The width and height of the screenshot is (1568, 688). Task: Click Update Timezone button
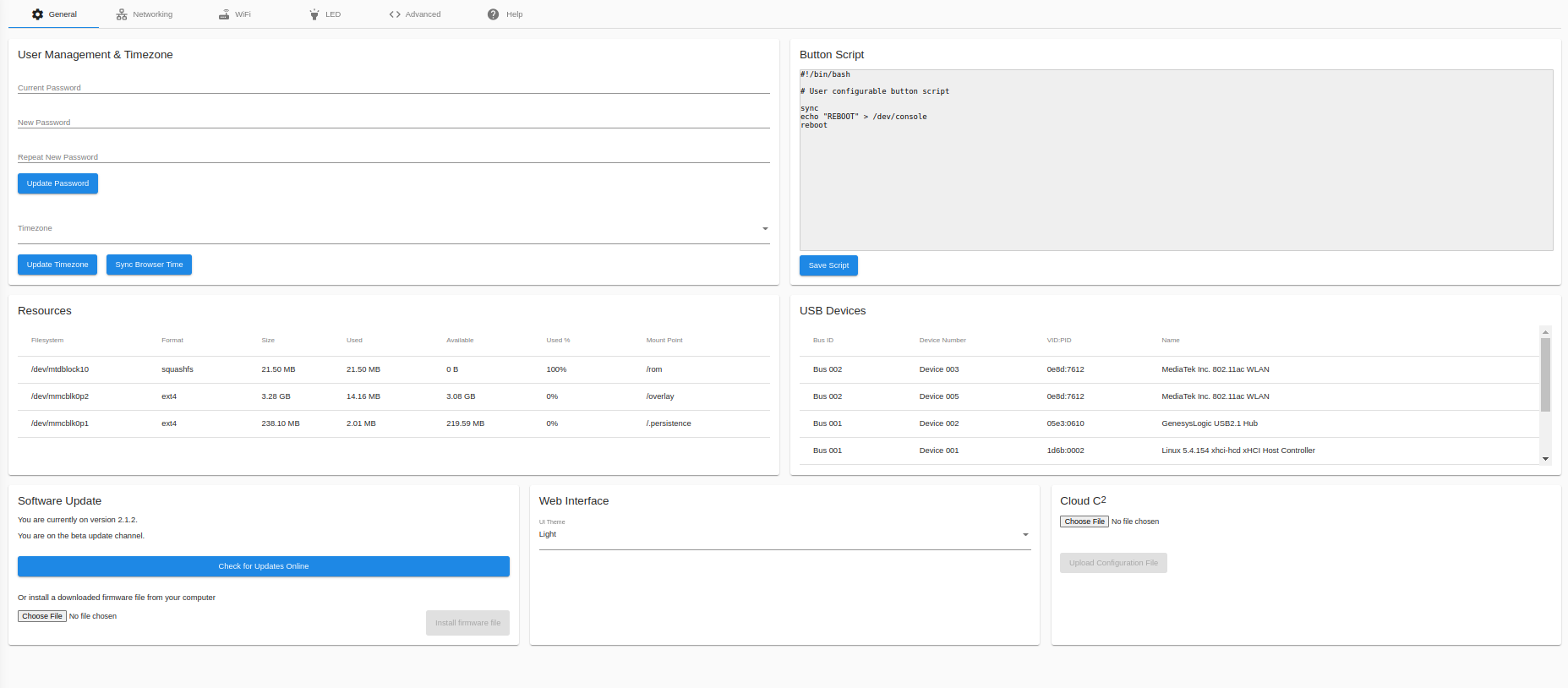point(57,265)
